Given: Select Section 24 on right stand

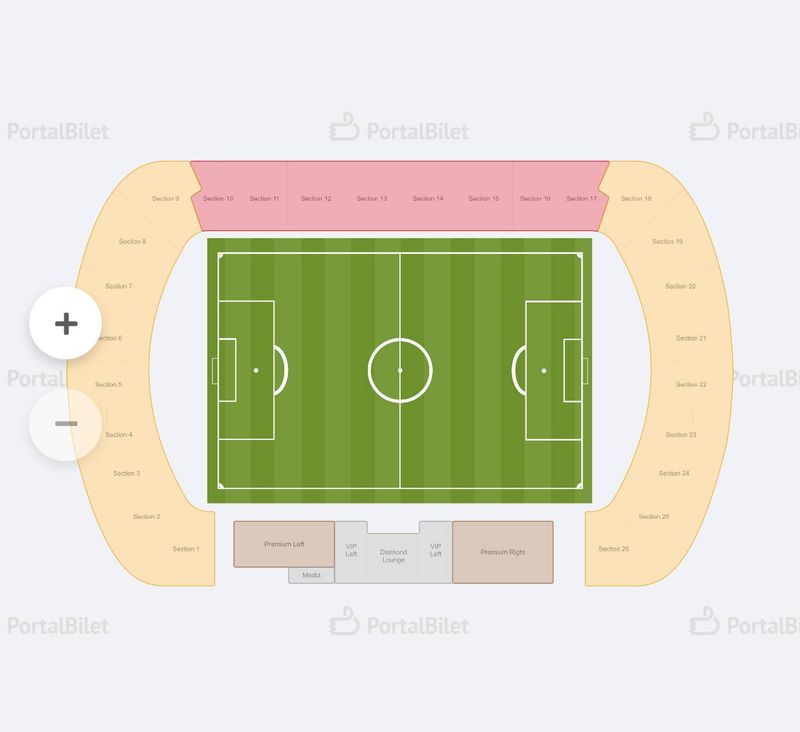Looking at the screenshot, I should pos(673,473).
